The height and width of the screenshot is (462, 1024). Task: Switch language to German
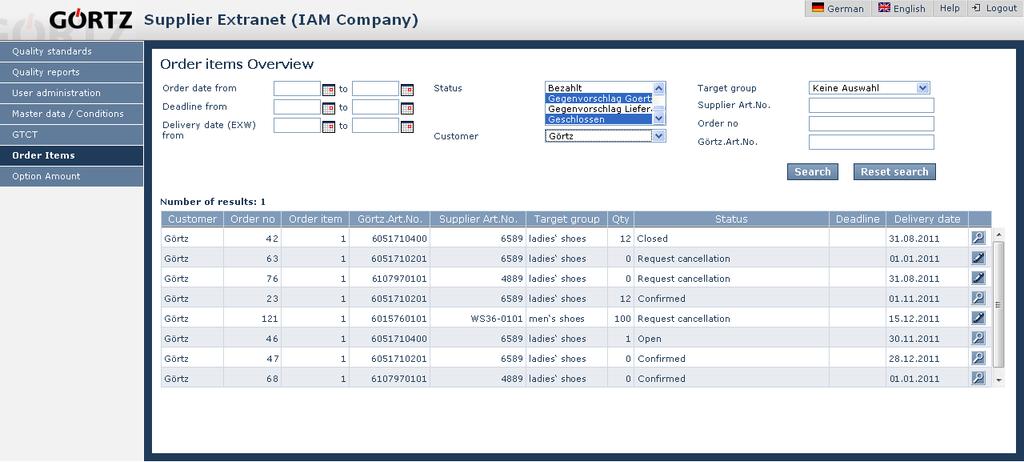tap(838, 8)
